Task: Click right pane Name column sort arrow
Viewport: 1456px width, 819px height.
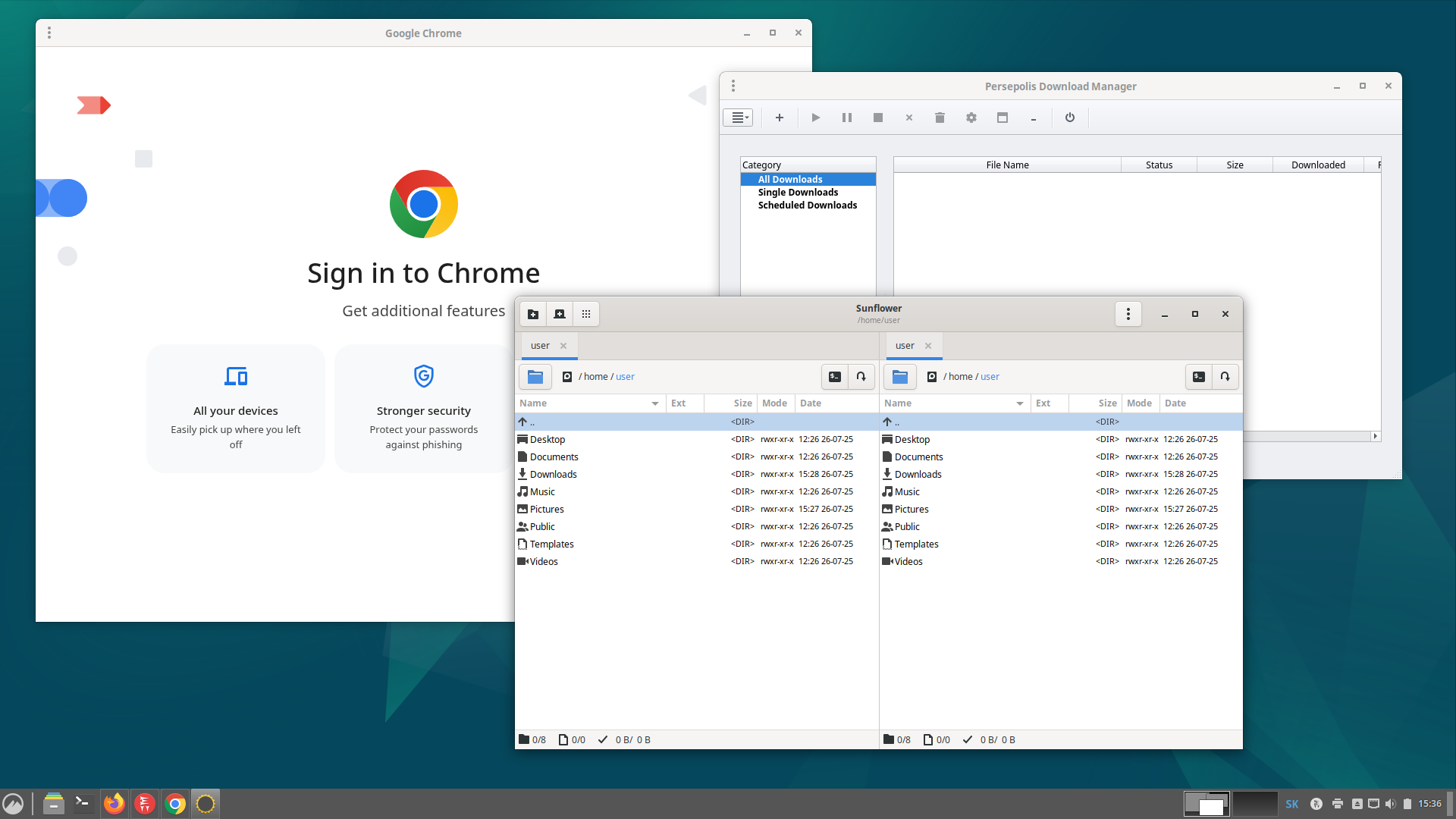Action: (1020, 403)
